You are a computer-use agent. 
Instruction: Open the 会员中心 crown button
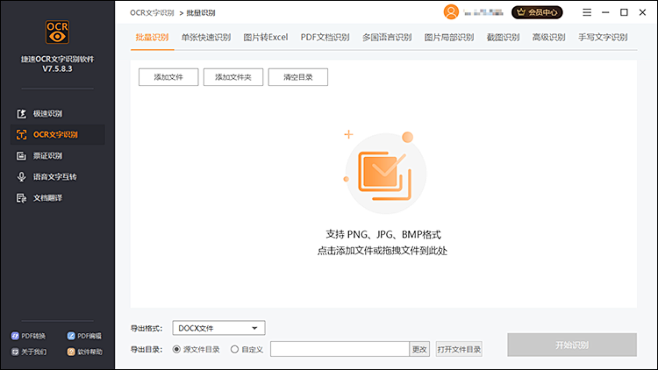click(x=537, y=12)
